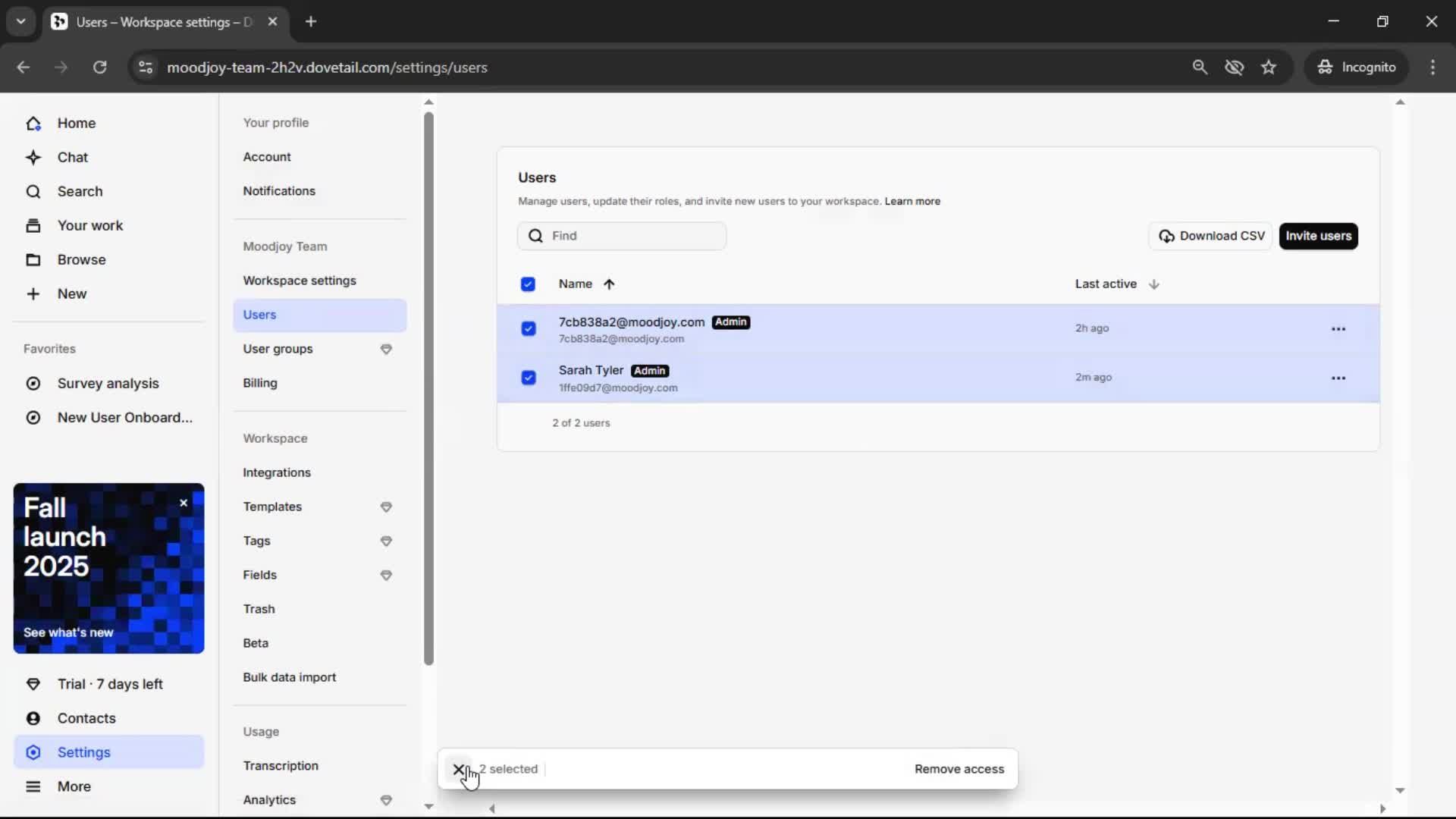Click the Remove access button
The width and height of the screenshot is (1456, 819).
(959, 769)
